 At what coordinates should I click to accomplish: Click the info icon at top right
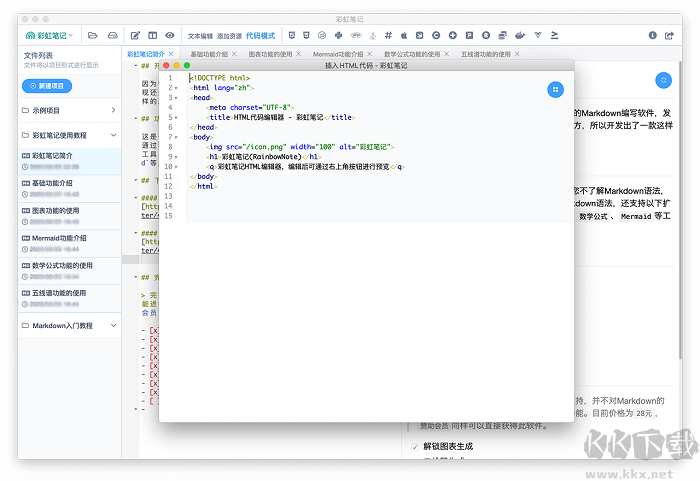(654, 35)
